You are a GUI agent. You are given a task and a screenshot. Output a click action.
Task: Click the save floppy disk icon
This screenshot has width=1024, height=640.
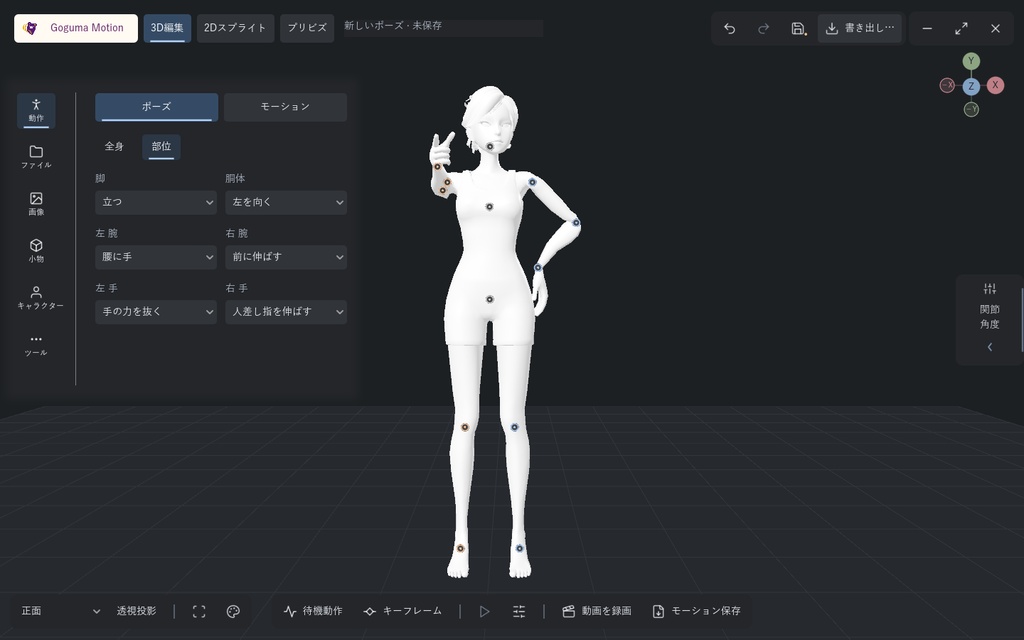[798, 29]
